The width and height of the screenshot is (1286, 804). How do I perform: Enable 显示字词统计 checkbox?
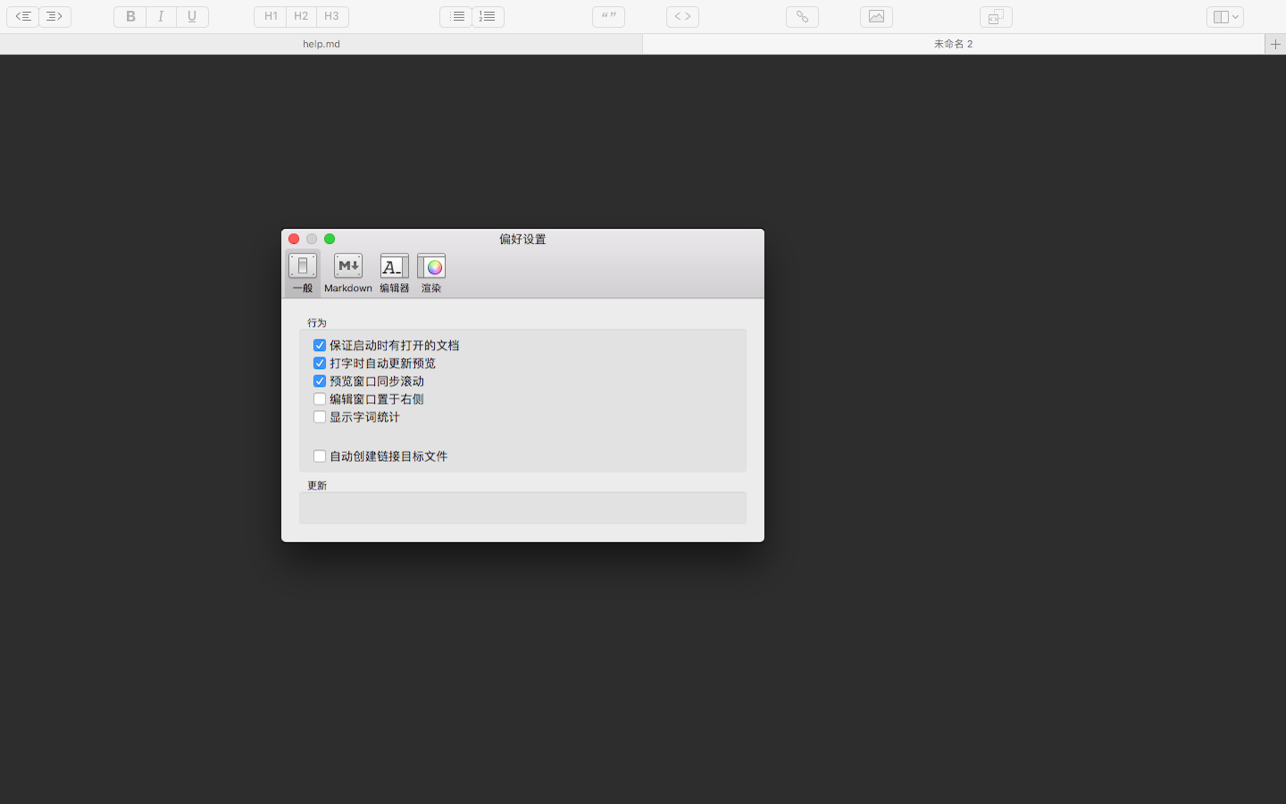point(320,417)
